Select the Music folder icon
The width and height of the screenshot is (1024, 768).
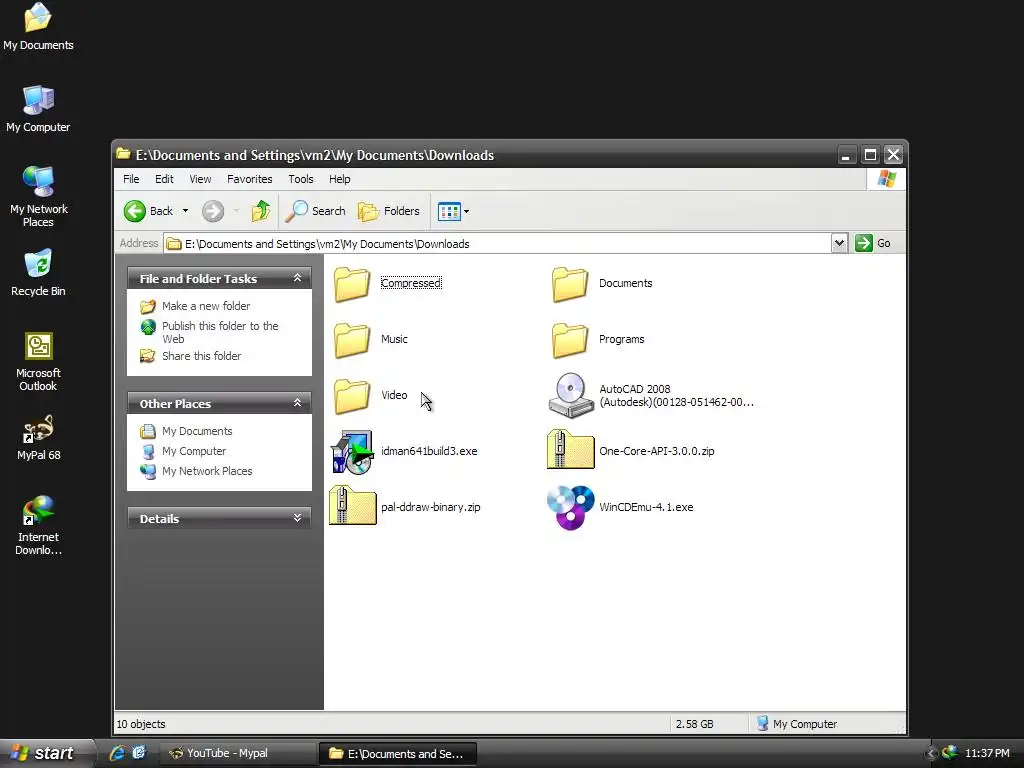click(352, 340)
